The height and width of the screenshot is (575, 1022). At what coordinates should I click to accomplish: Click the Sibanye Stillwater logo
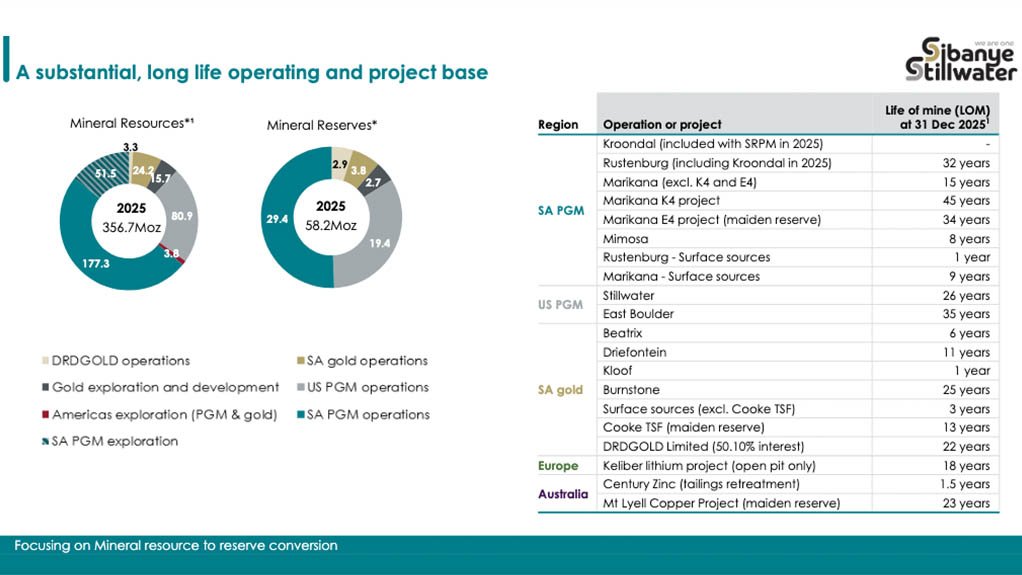click(958, 58)
